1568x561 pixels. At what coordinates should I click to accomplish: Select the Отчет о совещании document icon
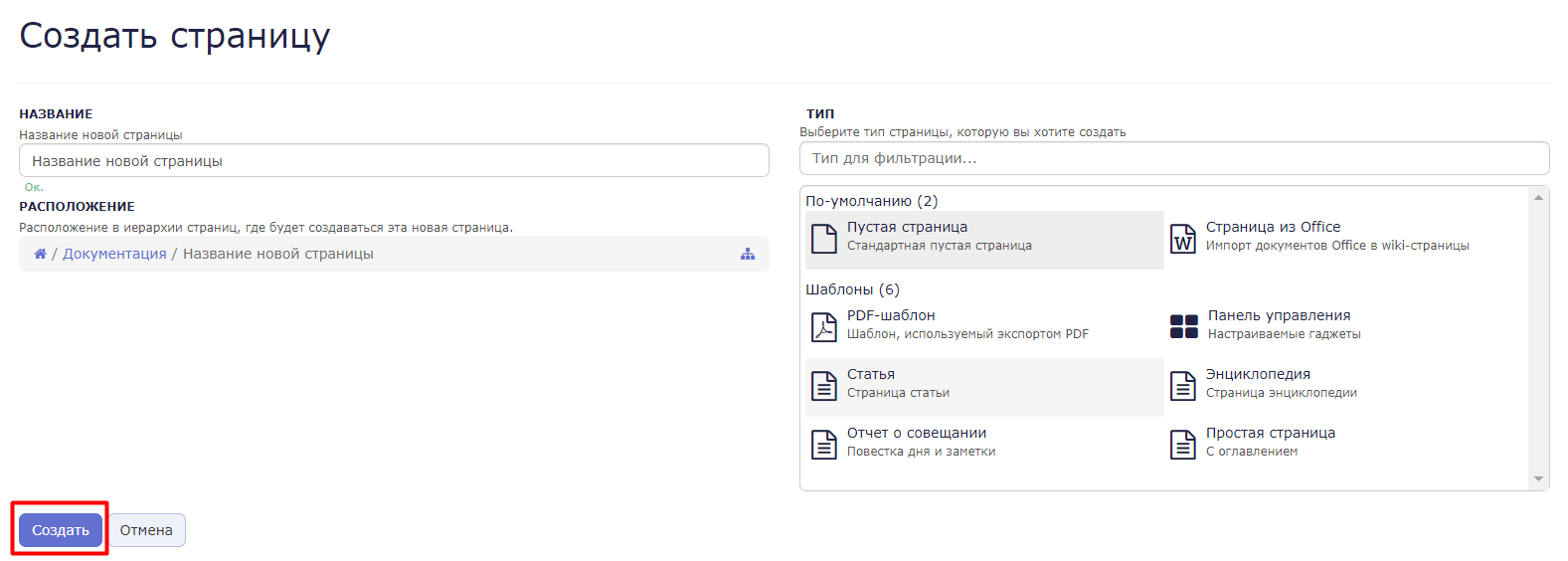[x=824, y=445]
